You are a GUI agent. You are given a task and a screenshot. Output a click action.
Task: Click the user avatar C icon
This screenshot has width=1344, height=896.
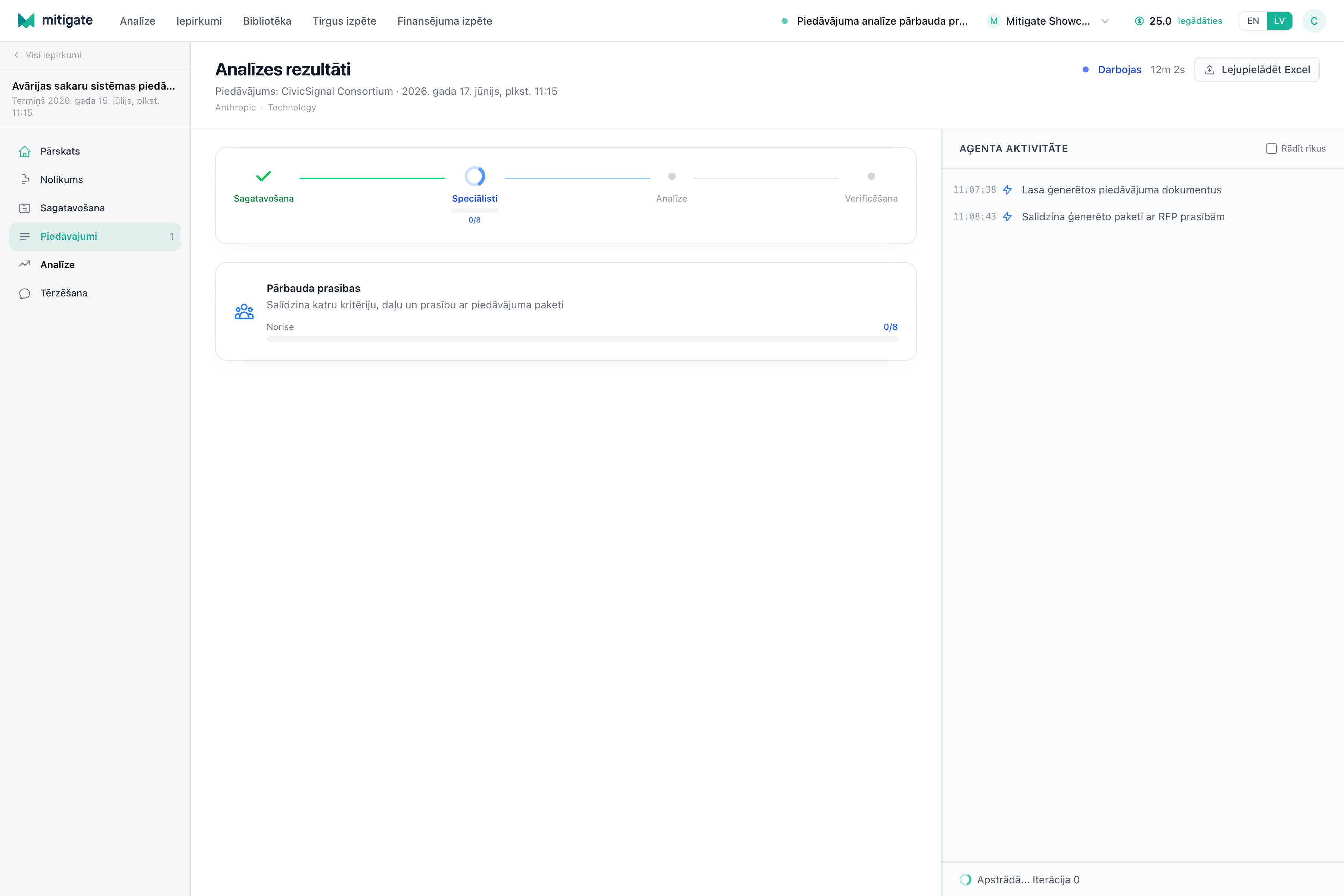(x=1314, y=21)
